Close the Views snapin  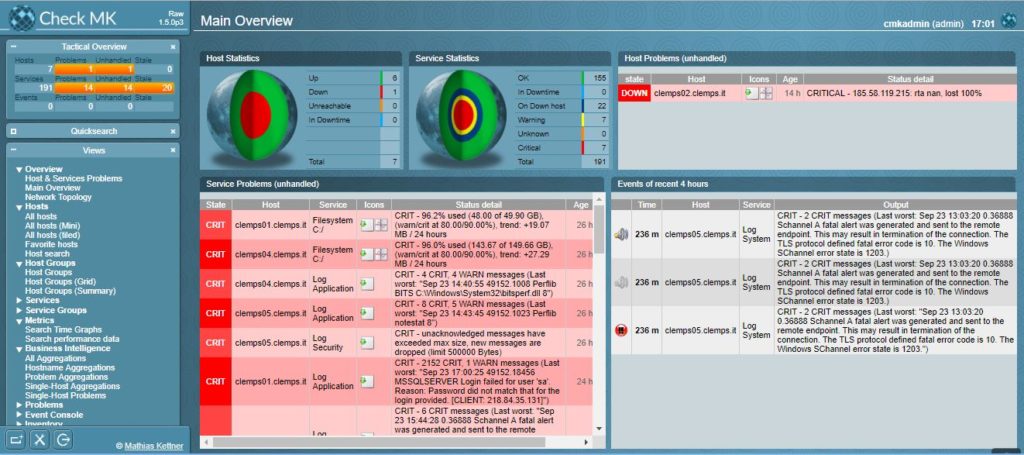(173, 151)
